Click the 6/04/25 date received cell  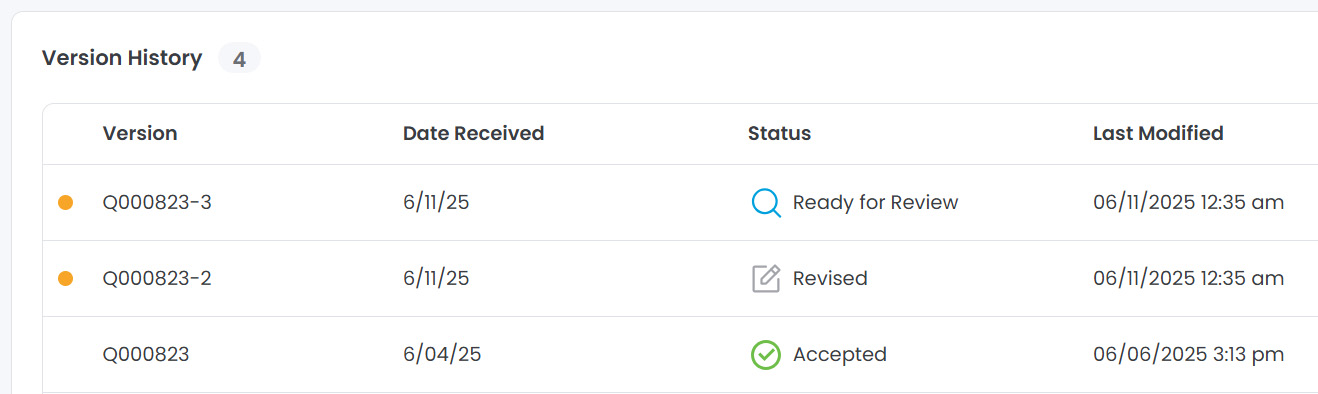tap(436, 355)
